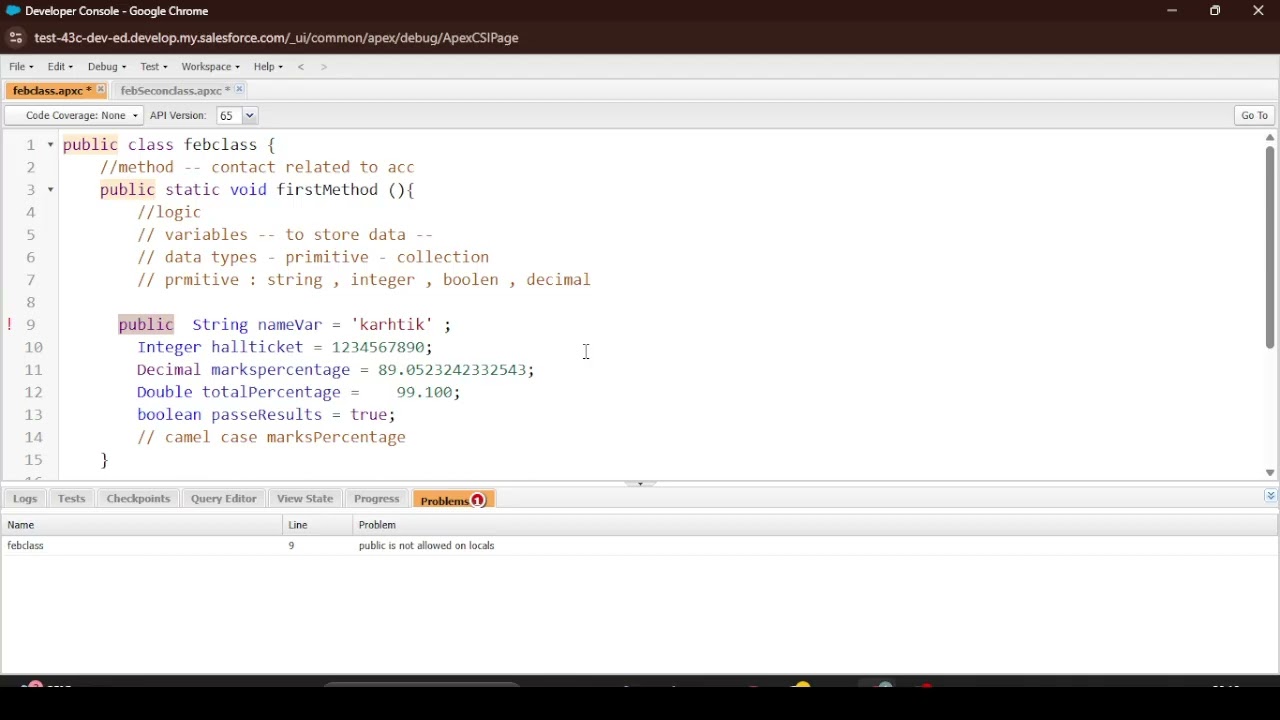This screenshot has width=1280, height=720.
Task: Open the Logs tab
Action: tap(25, 499)
